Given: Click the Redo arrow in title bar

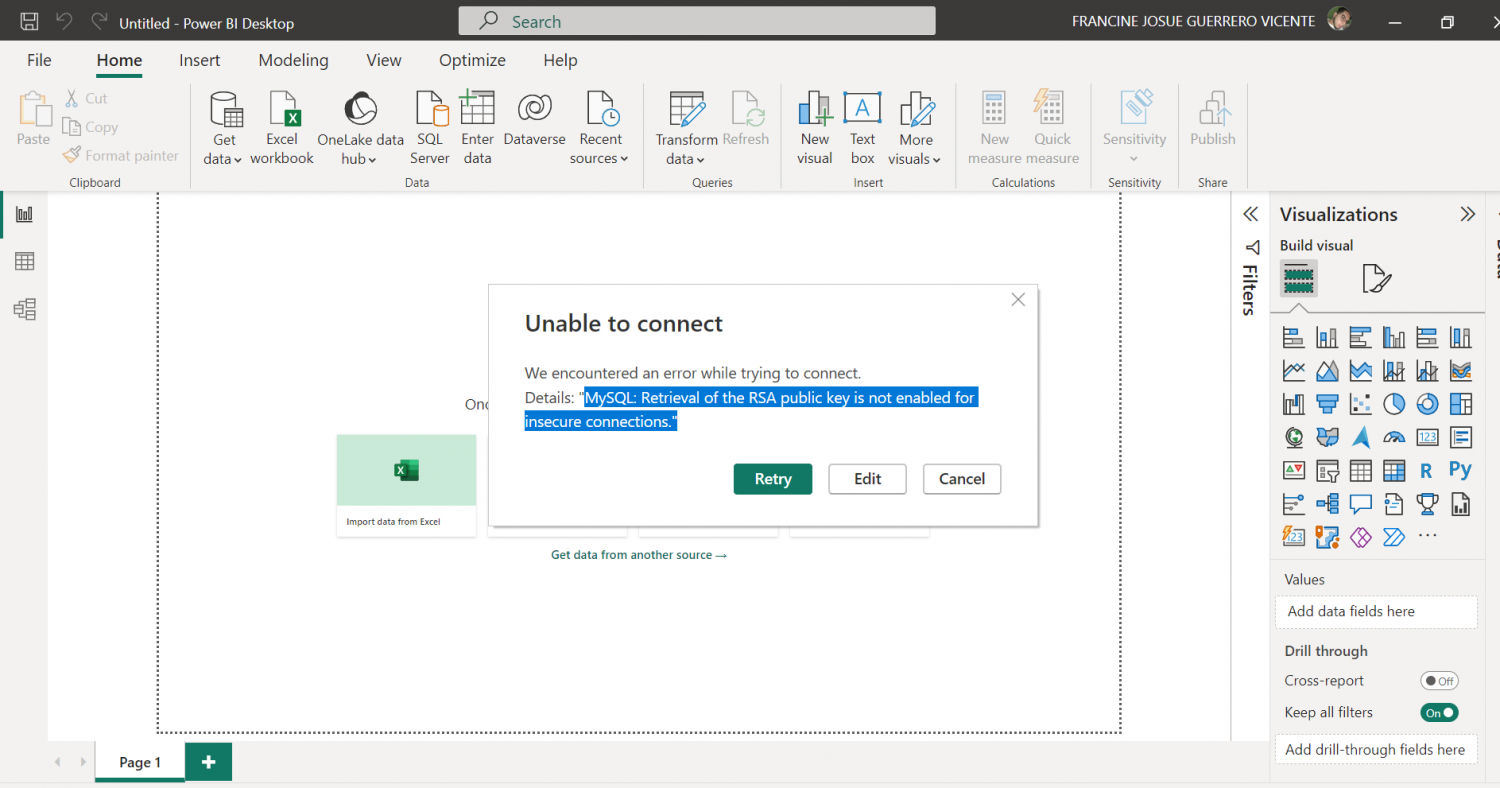Looking at the screenshot, I should 98,21.
